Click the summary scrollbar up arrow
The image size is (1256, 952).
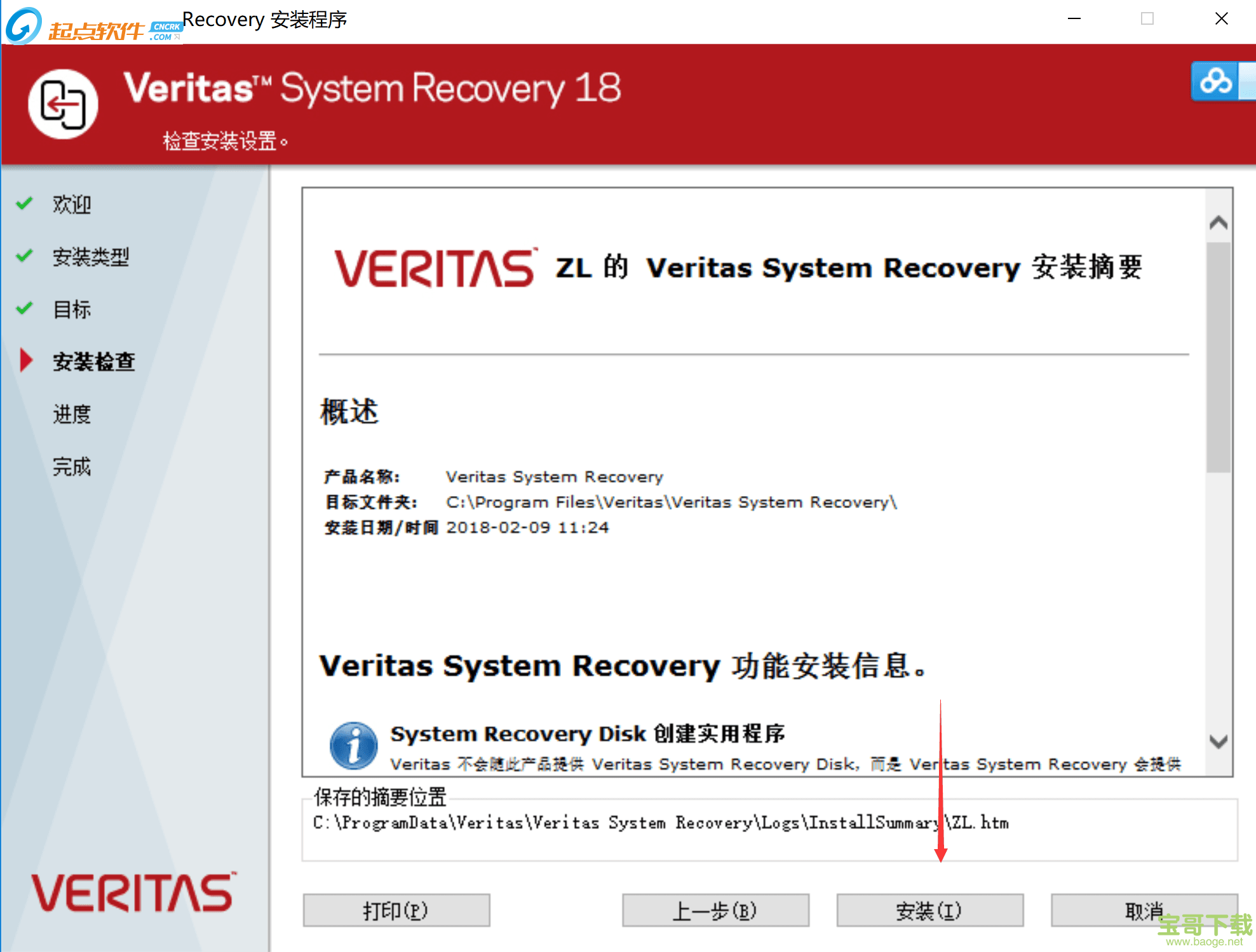(1219, 222)
